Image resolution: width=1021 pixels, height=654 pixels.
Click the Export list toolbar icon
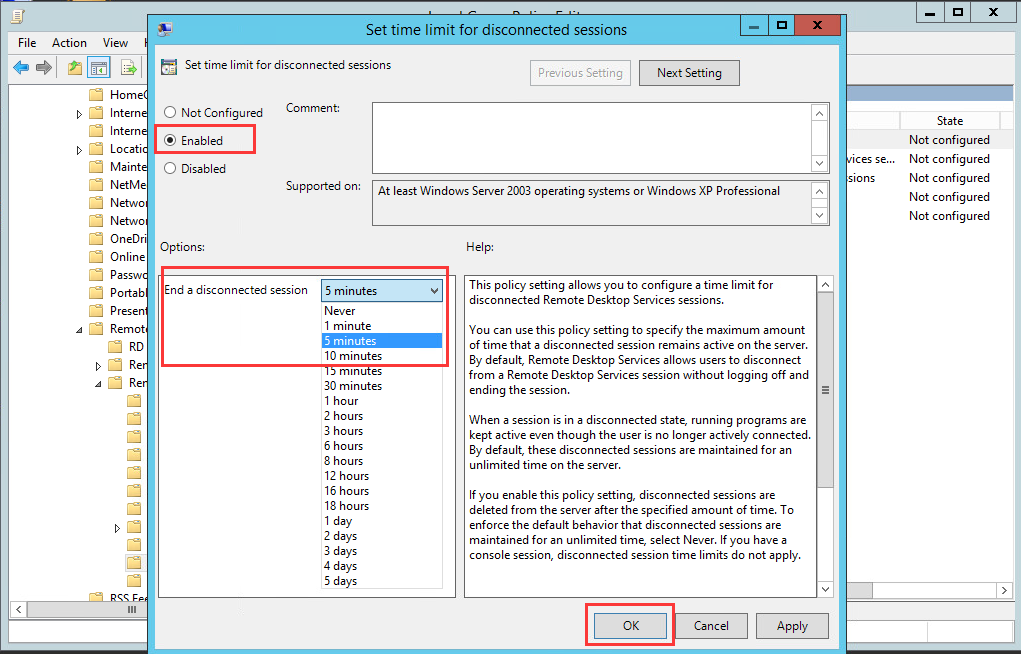pos(128,67)
